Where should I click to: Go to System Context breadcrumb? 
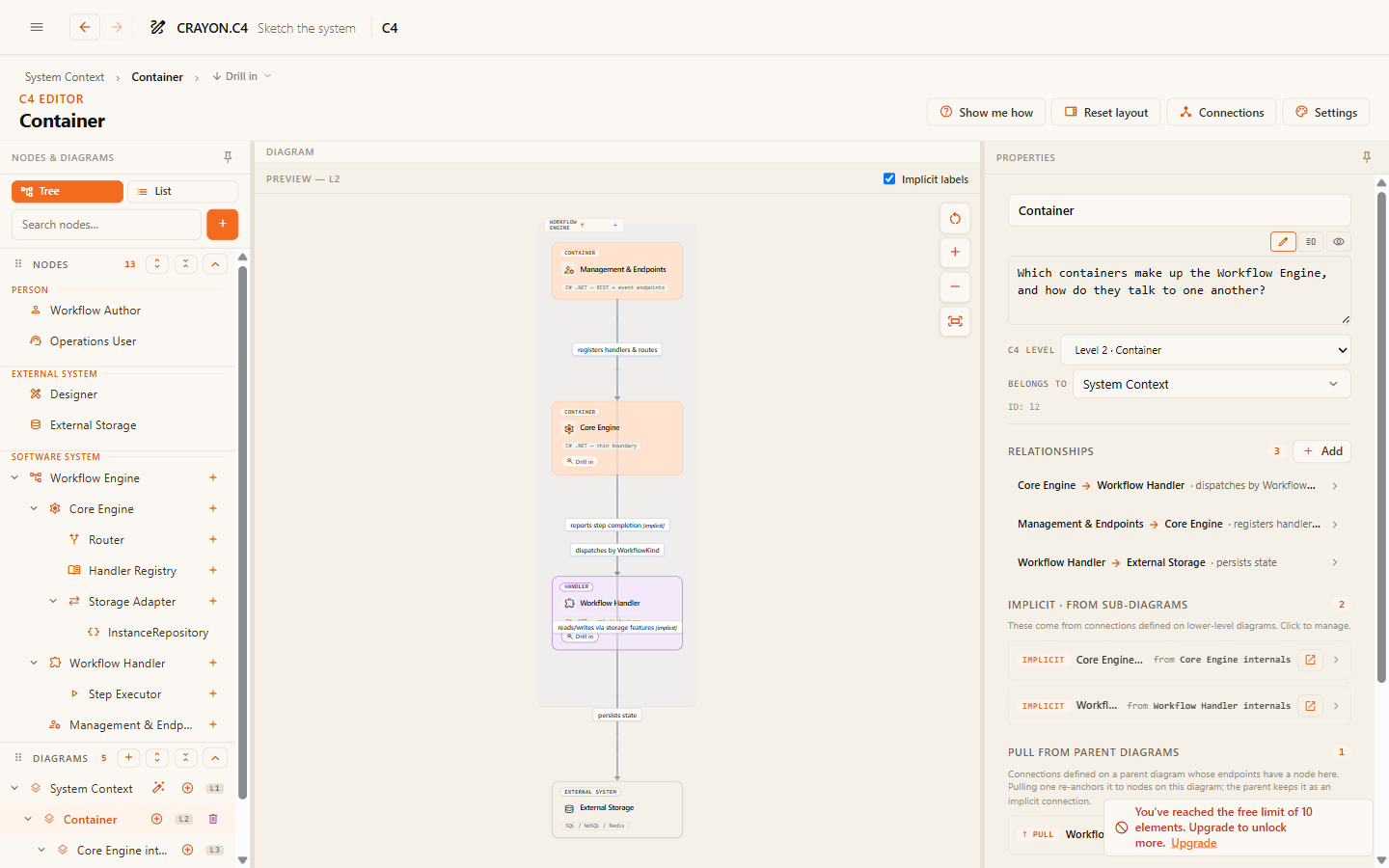65,77
